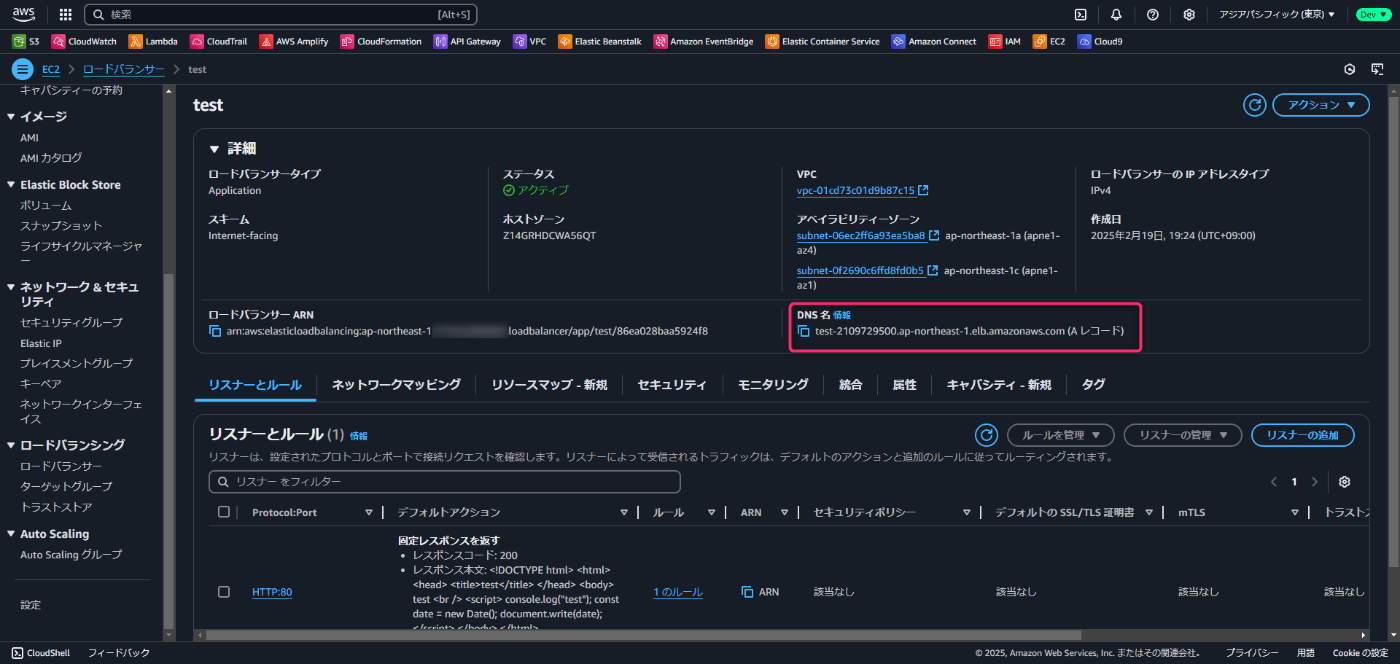Image resolution: width=1400 pixels, height=664 pixels.
Task: Refresh the listeners list
Action: (x=986, y=435)
